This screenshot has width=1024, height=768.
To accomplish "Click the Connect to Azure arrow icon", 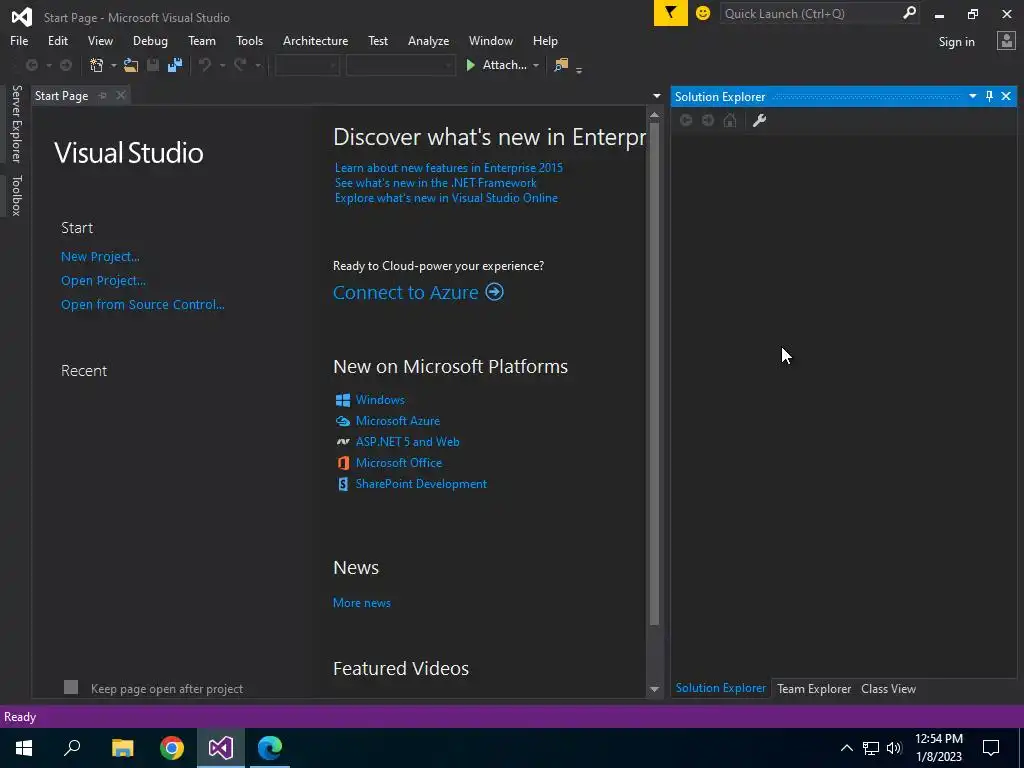I will (494, 291).
